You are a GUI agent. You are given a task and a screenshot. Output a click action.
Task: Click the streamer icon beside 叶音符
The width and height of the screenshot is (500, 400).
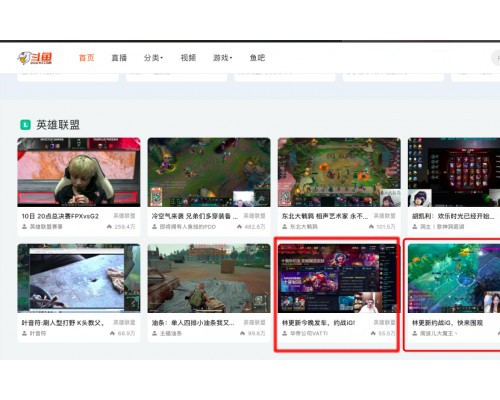pos(24,333)
